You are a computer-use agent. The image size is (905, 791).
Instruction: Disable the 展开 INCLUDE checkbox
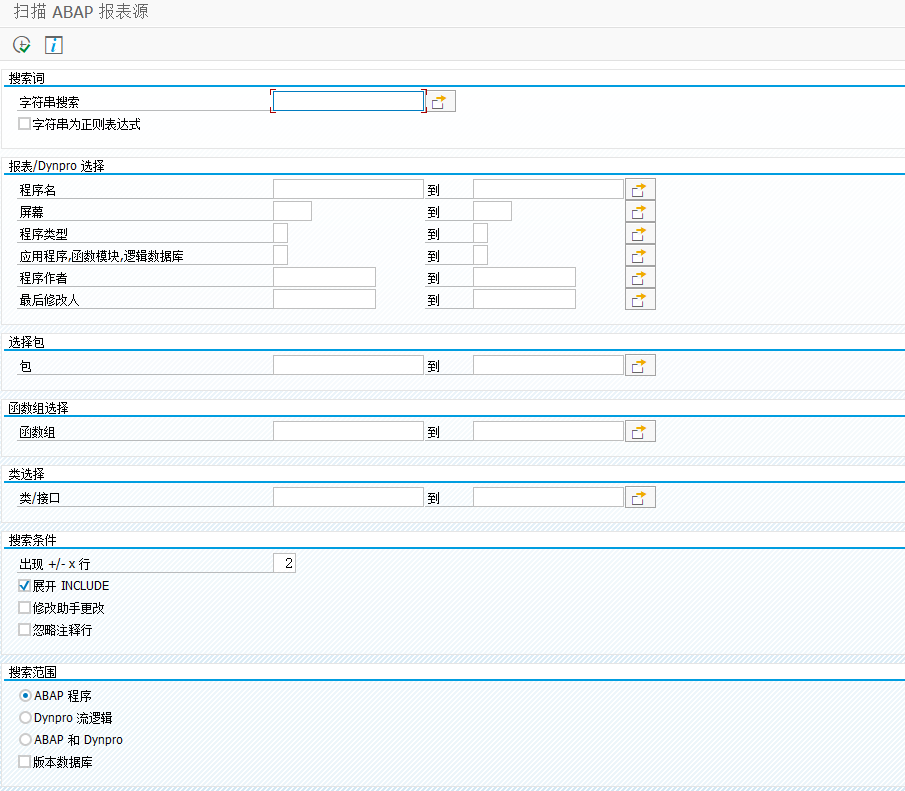[24, 585]
